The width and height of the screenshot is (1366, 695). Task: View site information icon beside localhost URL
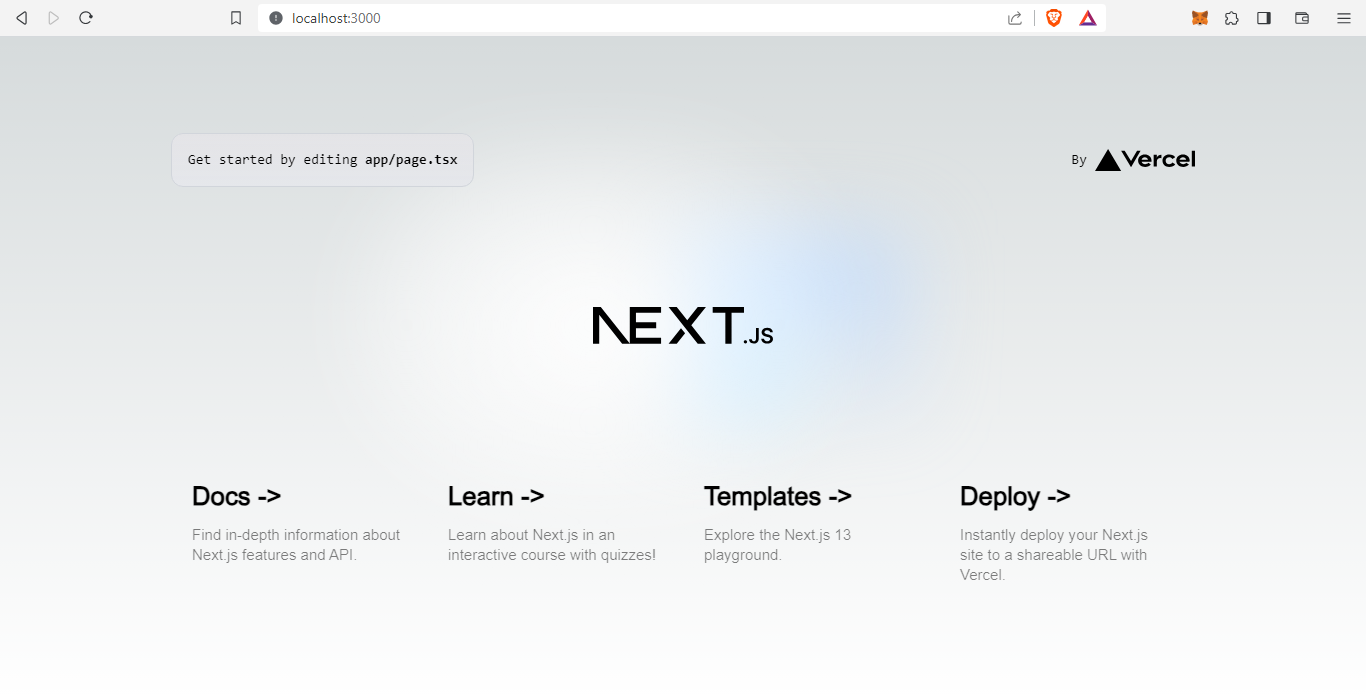tap(276, 18)
